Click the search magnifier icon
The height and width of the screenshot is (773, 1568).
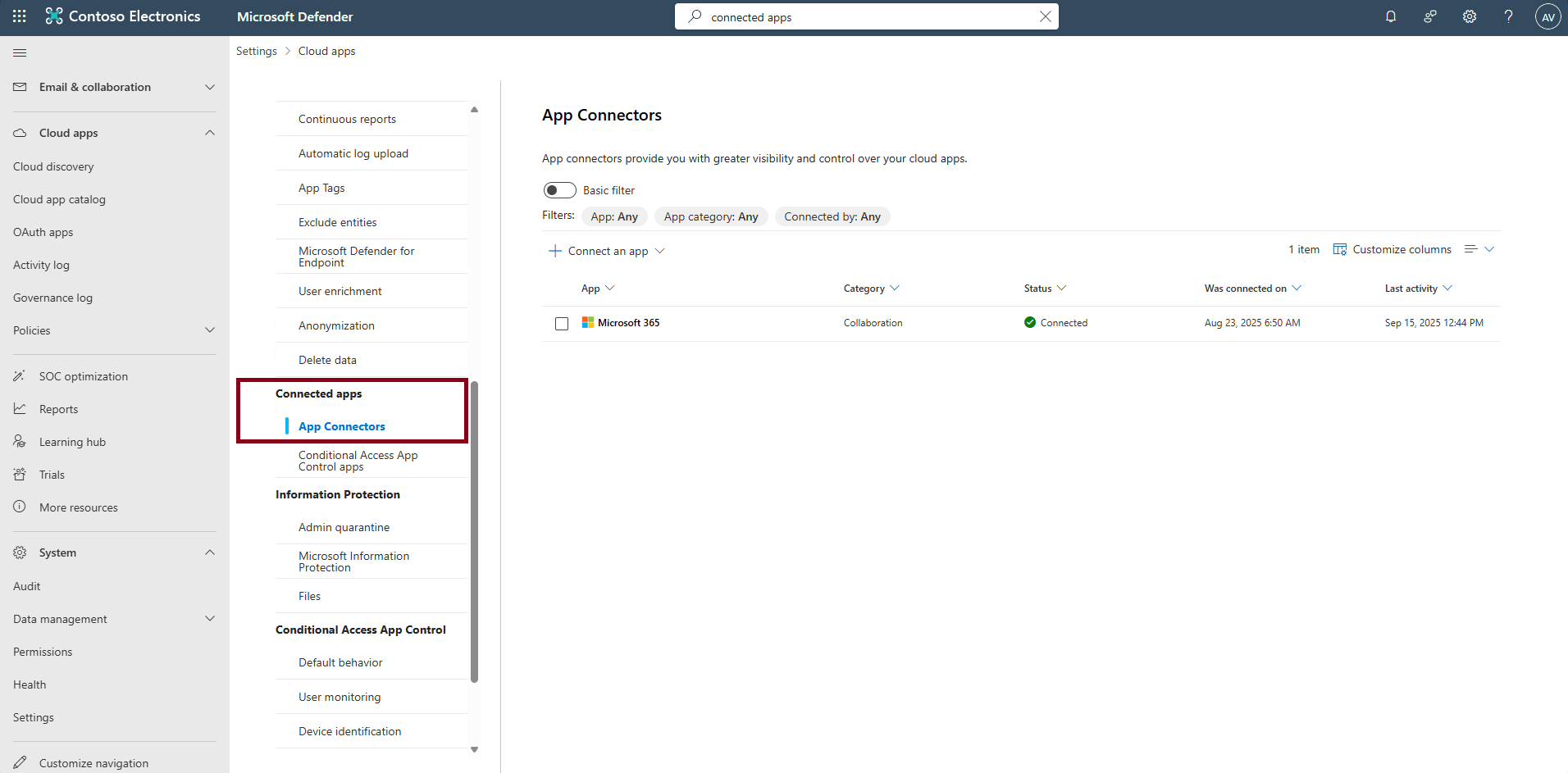(695, 16)
